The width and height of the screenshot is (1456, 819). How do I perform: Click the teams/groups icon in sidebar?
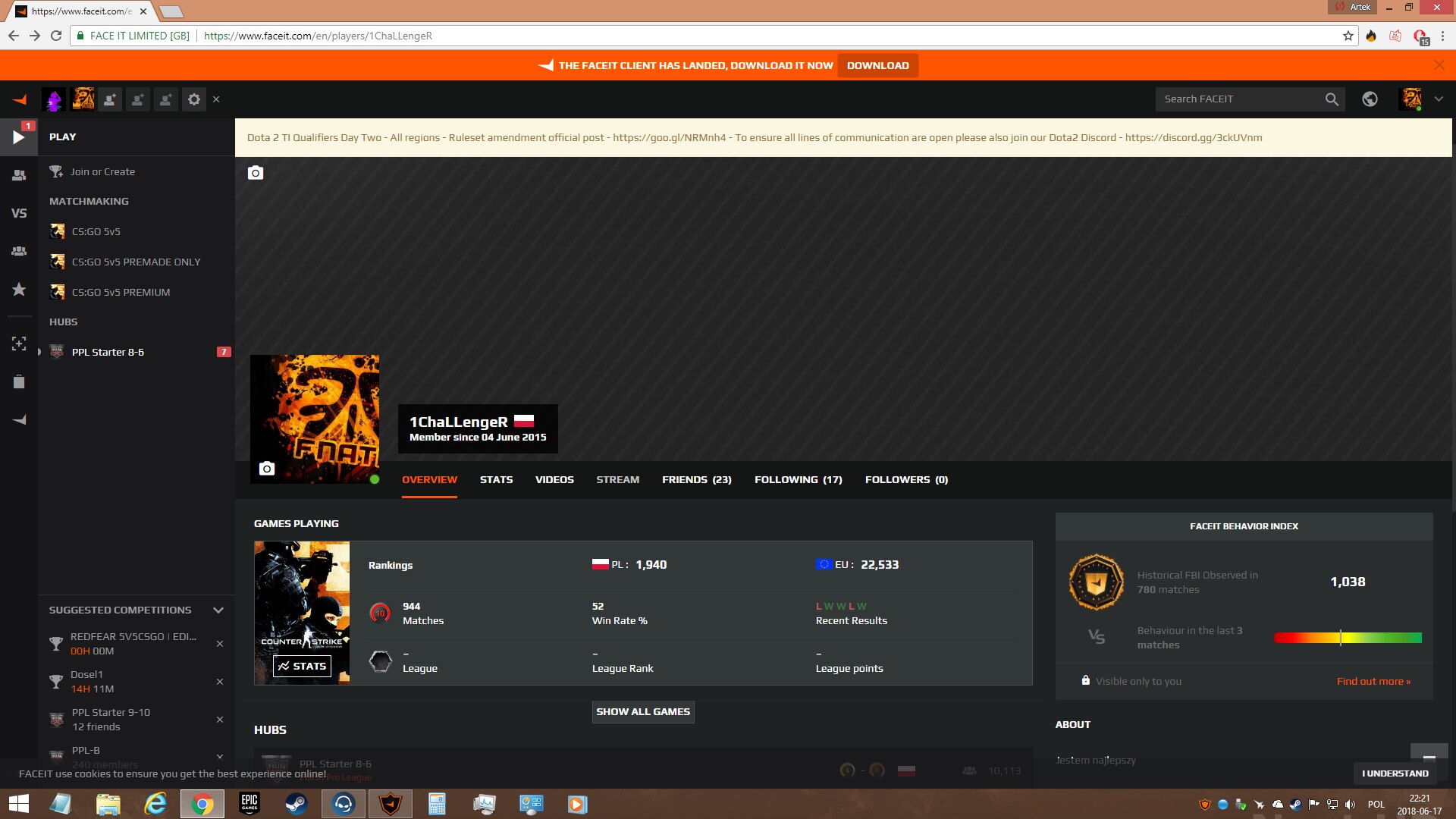(x=19, y=251)
